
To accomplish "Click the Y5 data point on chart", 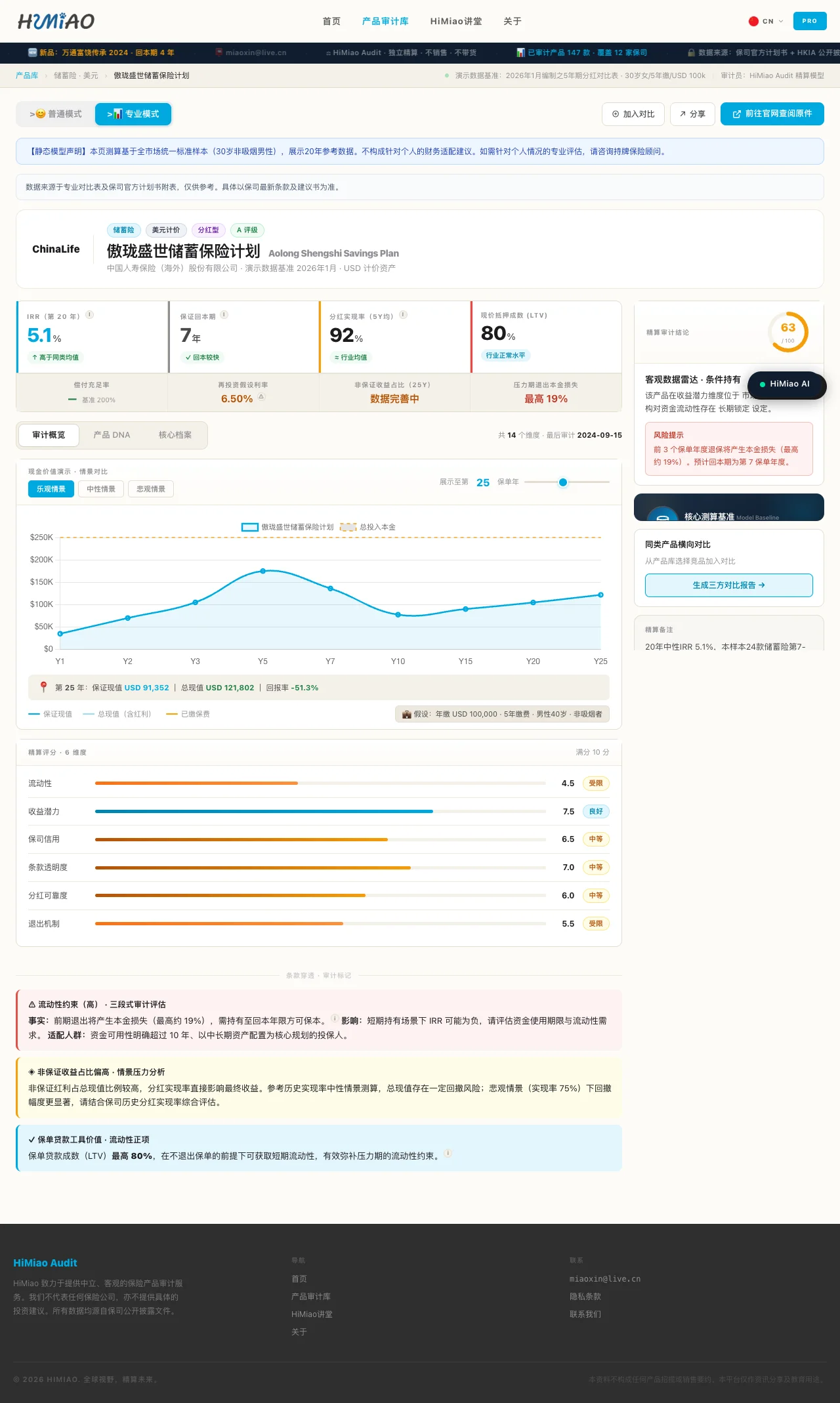I will pos(263,571).
